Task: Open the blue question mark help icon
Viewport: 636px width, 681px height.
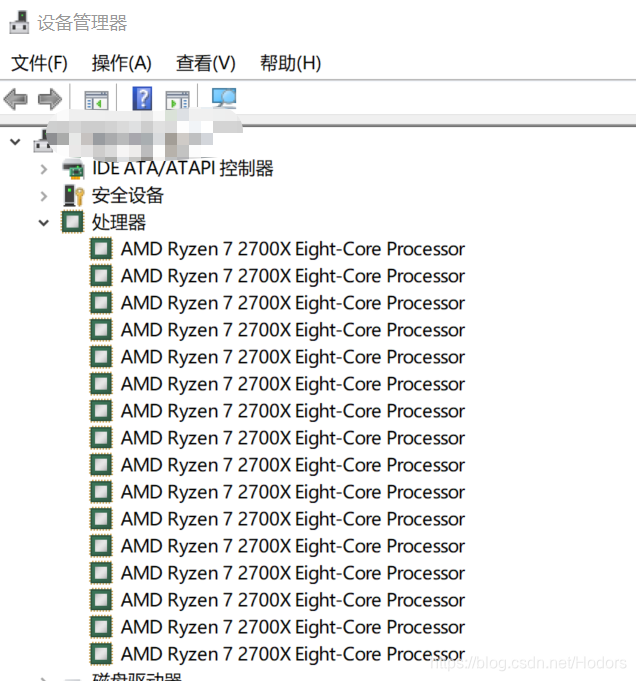Action: point(142,99)
